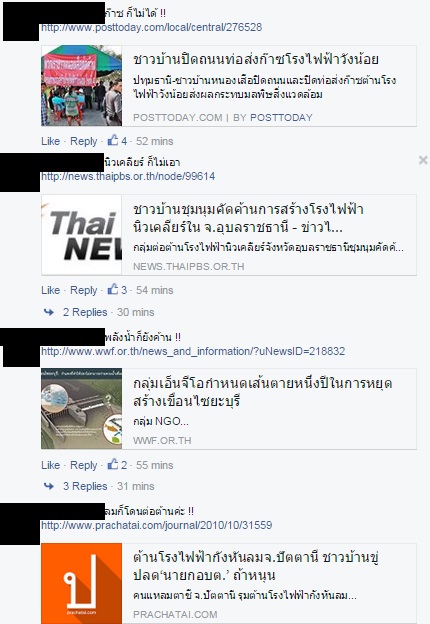The width and height of the screenshot is (430, 624).
Task: Reply to the comment posted 54 mins ago
Action: 84,291
